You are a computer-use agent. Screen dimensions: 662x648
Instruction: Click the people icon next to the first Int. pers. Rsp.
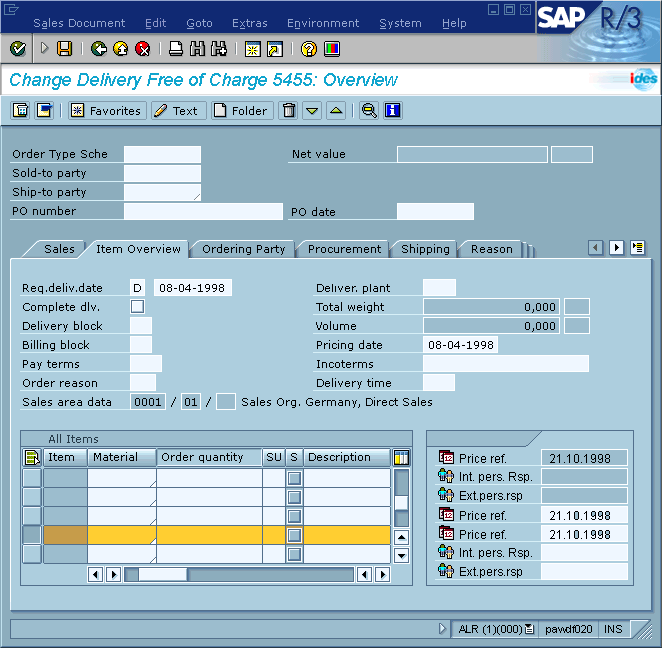[446, 476]
